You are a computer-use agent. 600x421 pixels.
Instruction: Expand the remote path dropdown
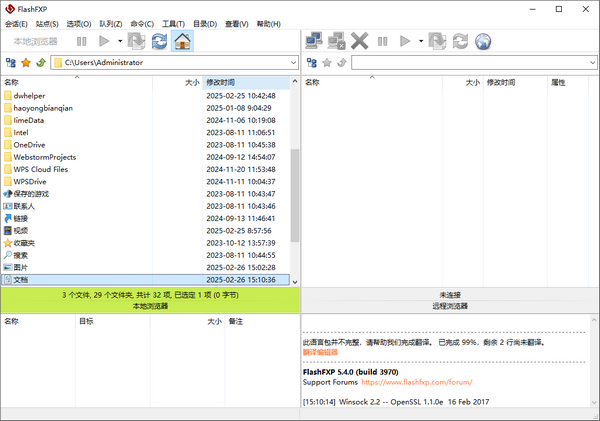(x=591, y=62)
